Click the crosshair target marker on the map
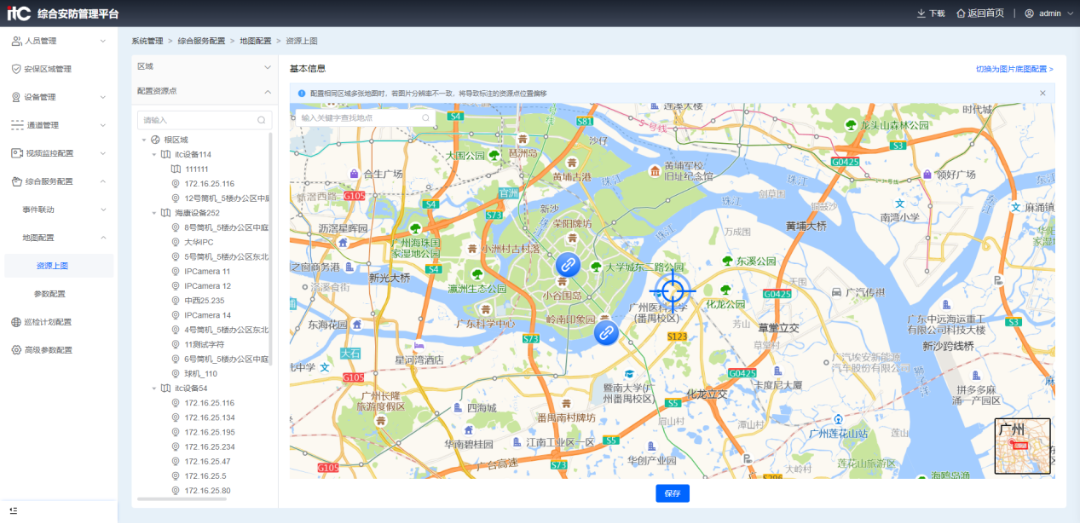1080x523 pixels. coord(674,290)
